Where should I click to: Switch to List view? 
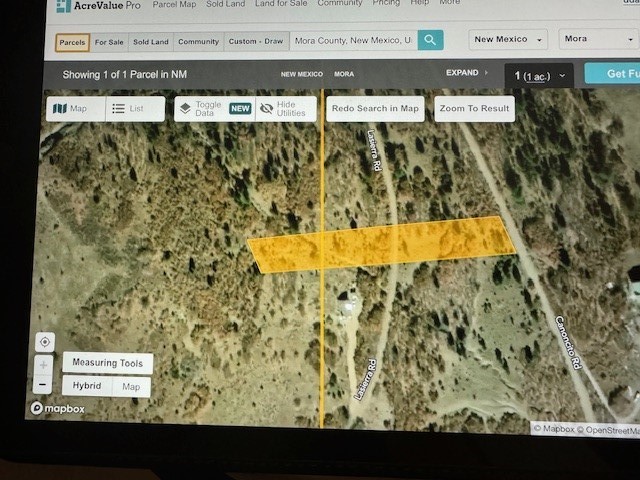(x=135, y=108)
